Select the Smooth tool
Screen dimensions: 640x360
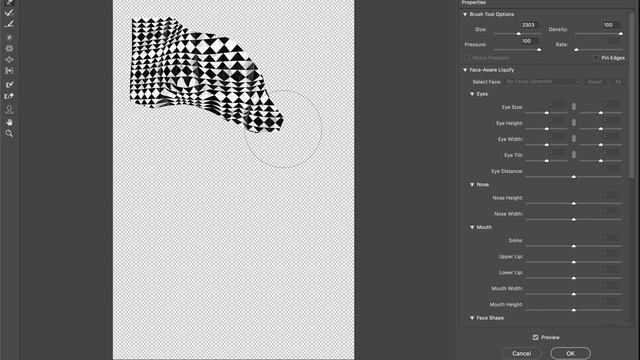click(9, 24)
